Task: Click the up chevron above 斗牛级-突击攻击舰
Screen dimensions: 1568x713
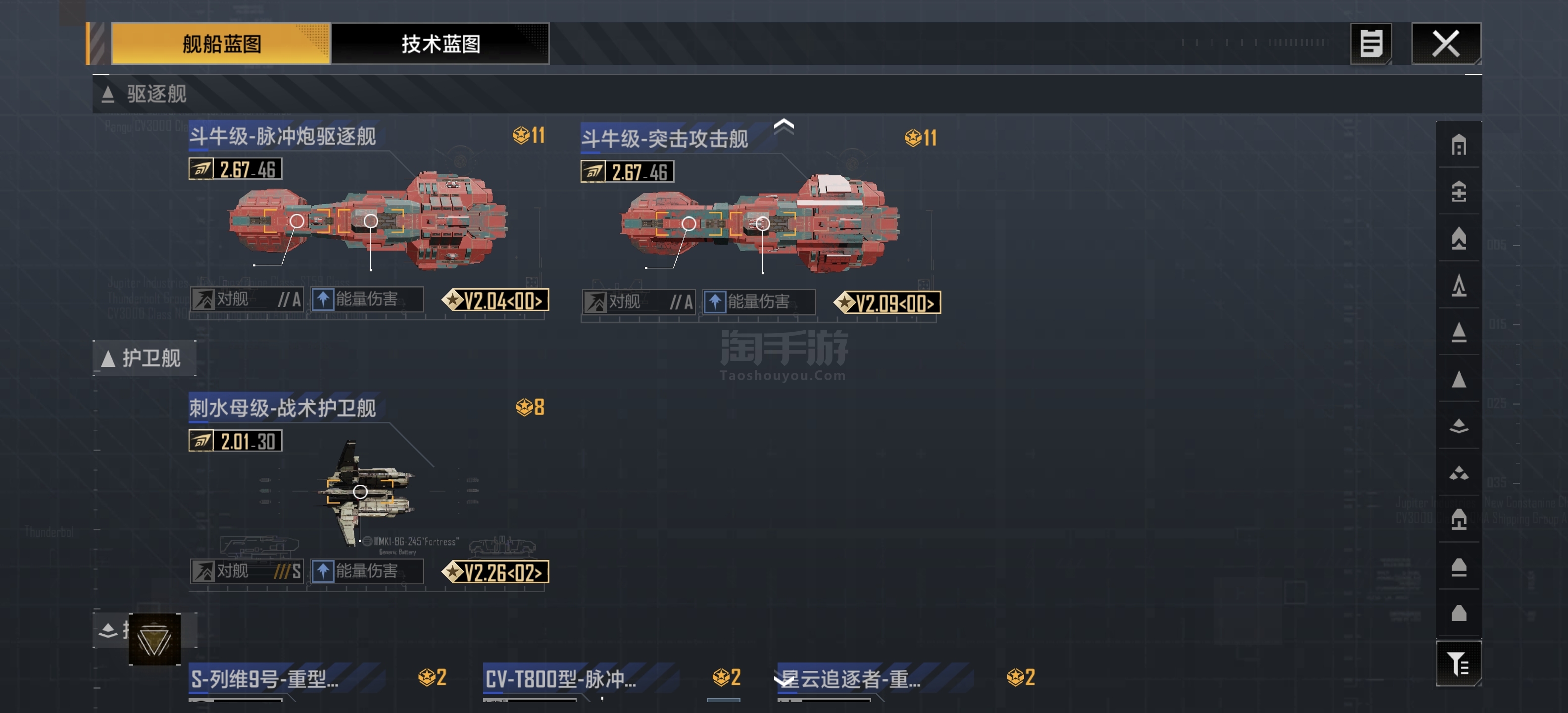Action: click(784, 126)
